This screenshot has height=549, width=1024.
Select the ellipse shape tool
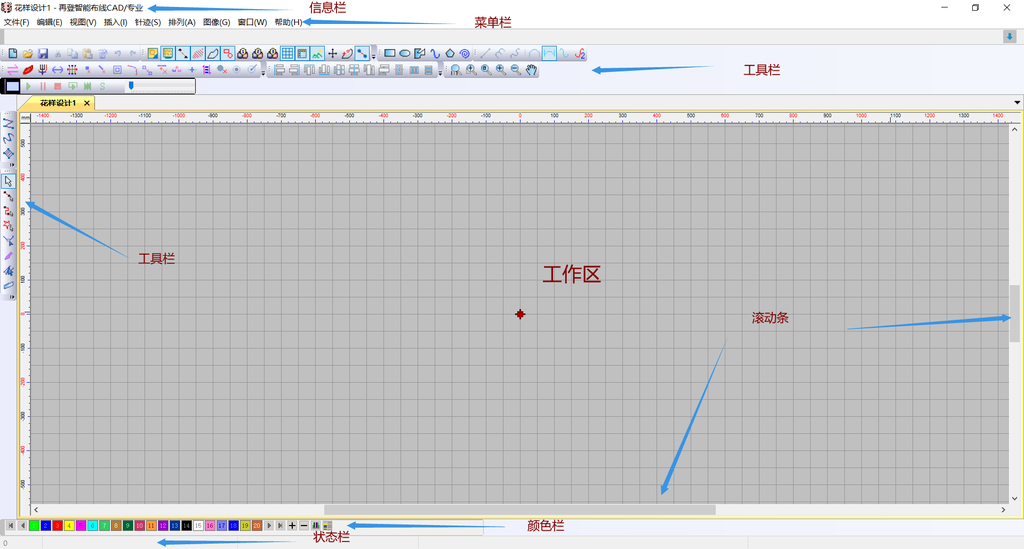click(x=405, y=53)
